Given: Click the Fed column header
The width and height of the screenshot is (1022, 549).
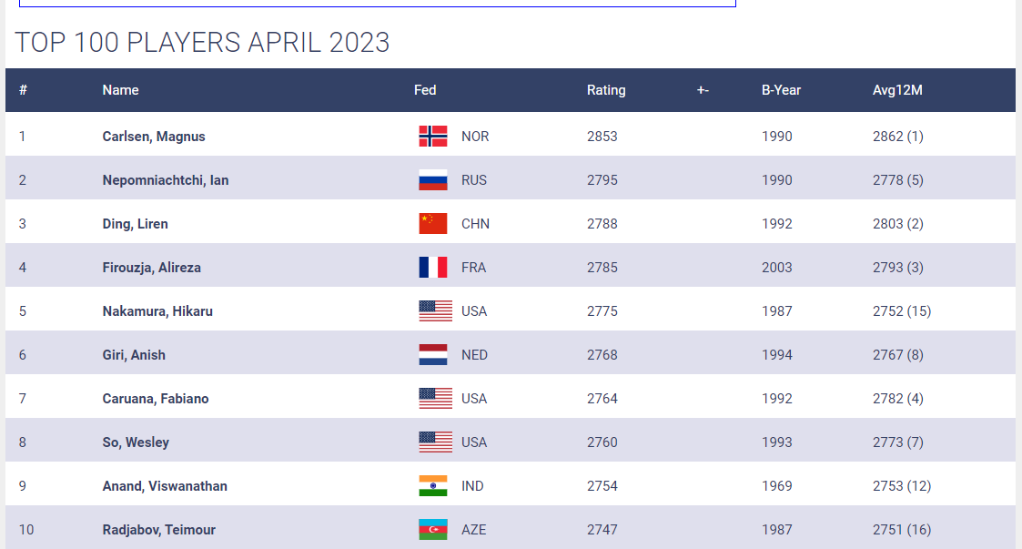Looking at the screenshot, I should click(x=425, y=90).
